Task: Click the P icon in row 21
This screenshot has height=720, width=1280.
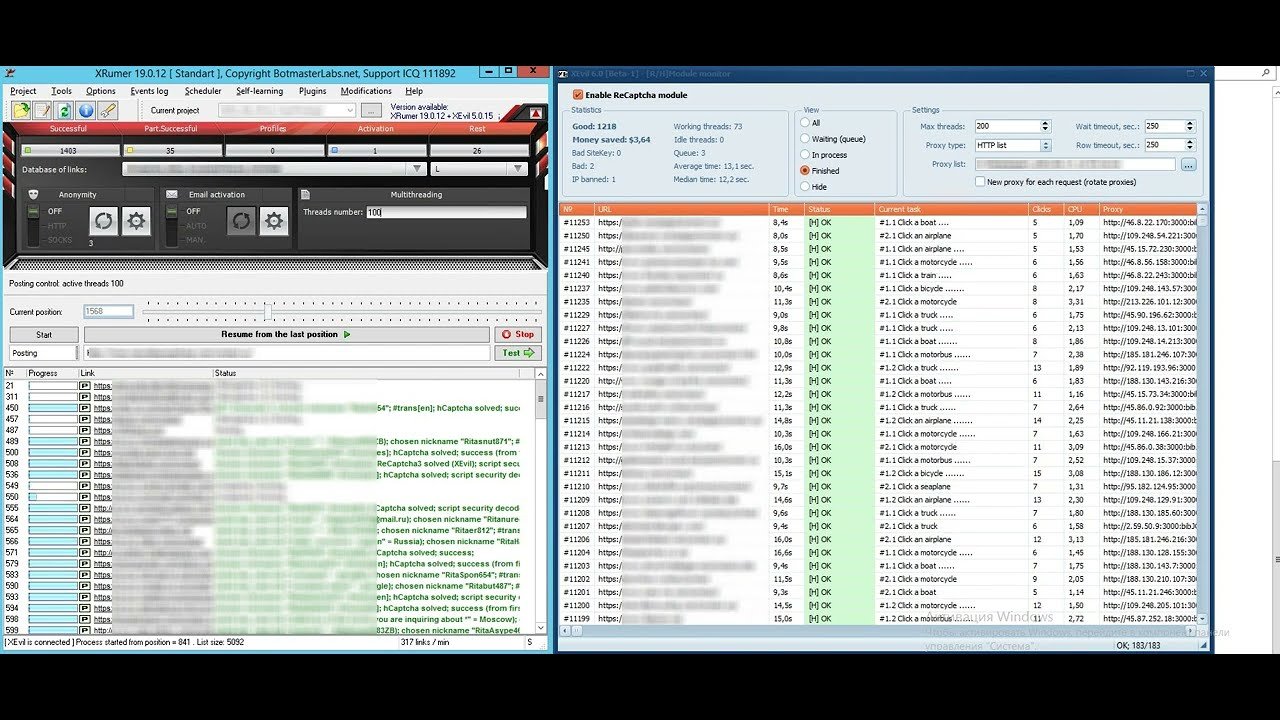Action: pos(85,385)
